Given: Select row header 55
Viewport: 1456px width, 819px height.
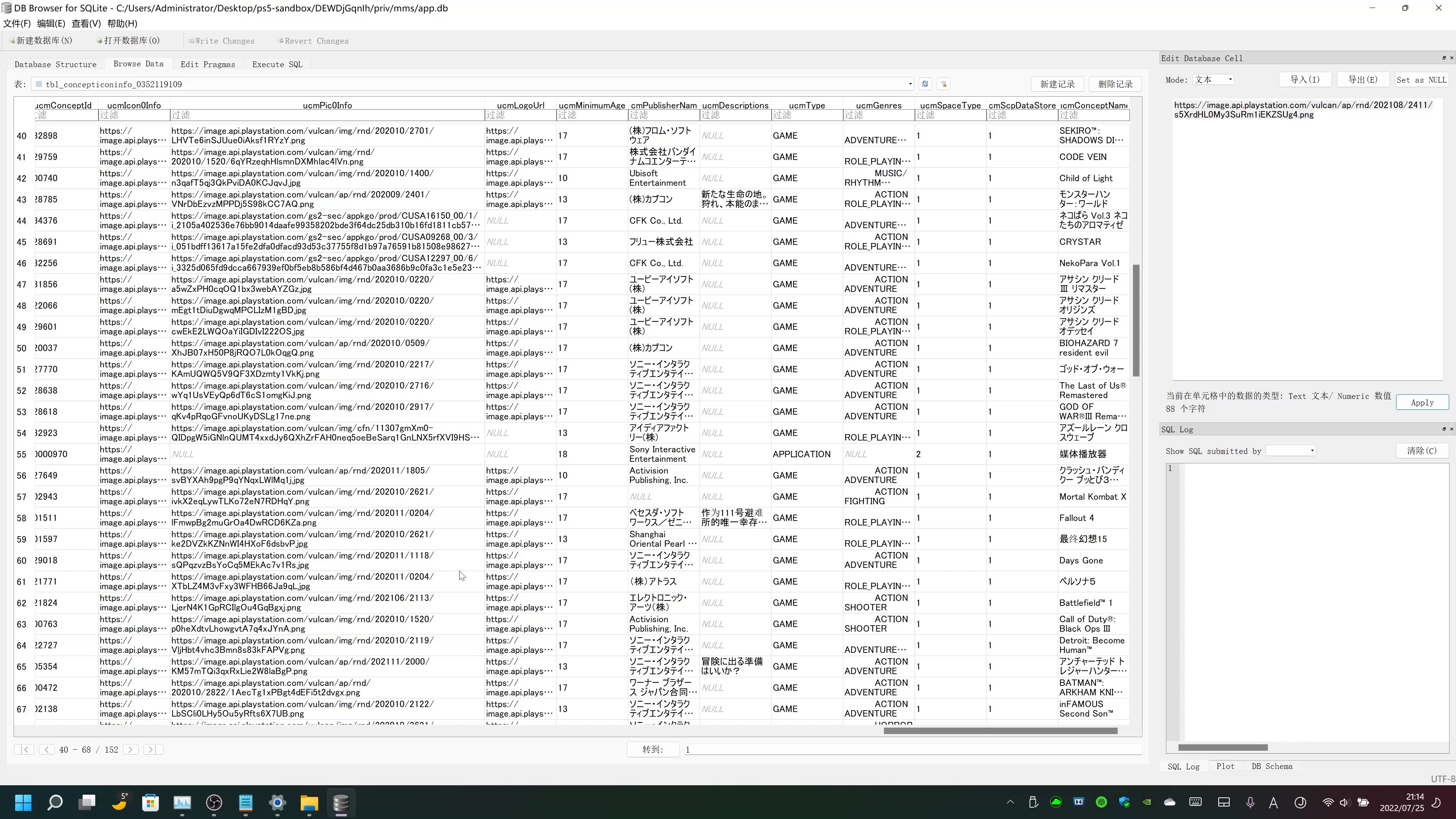Looking at the screenshot, I should (22, 454).
